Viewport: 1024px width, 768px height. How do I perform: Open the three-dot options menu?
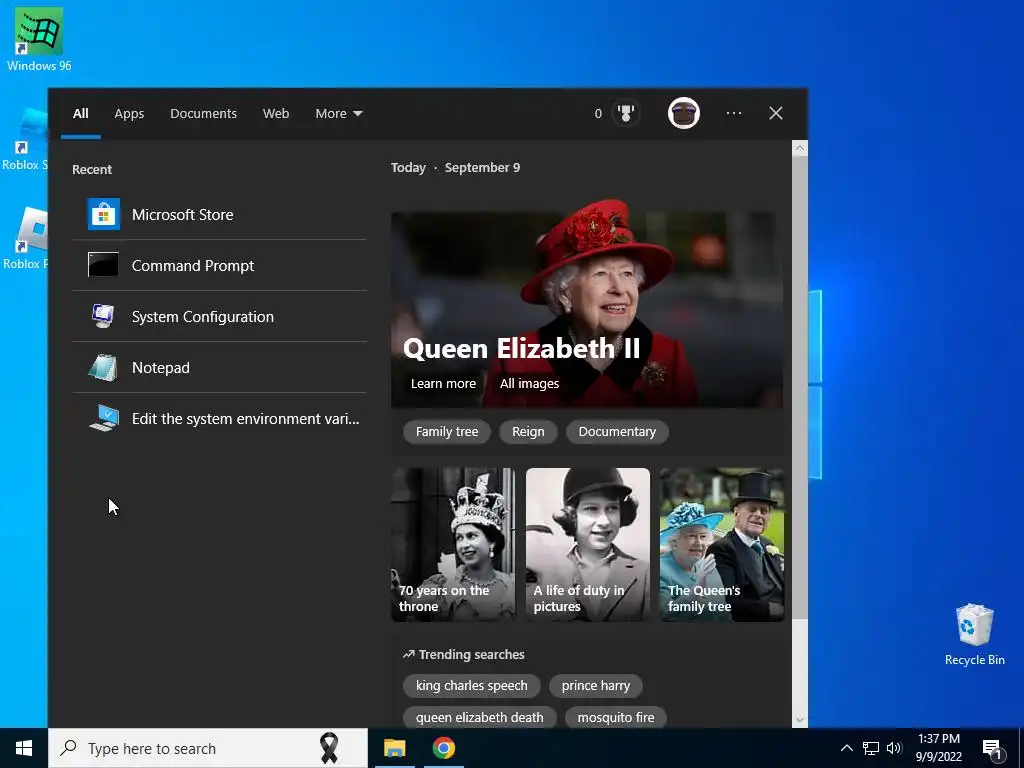[x=734, y=113]
